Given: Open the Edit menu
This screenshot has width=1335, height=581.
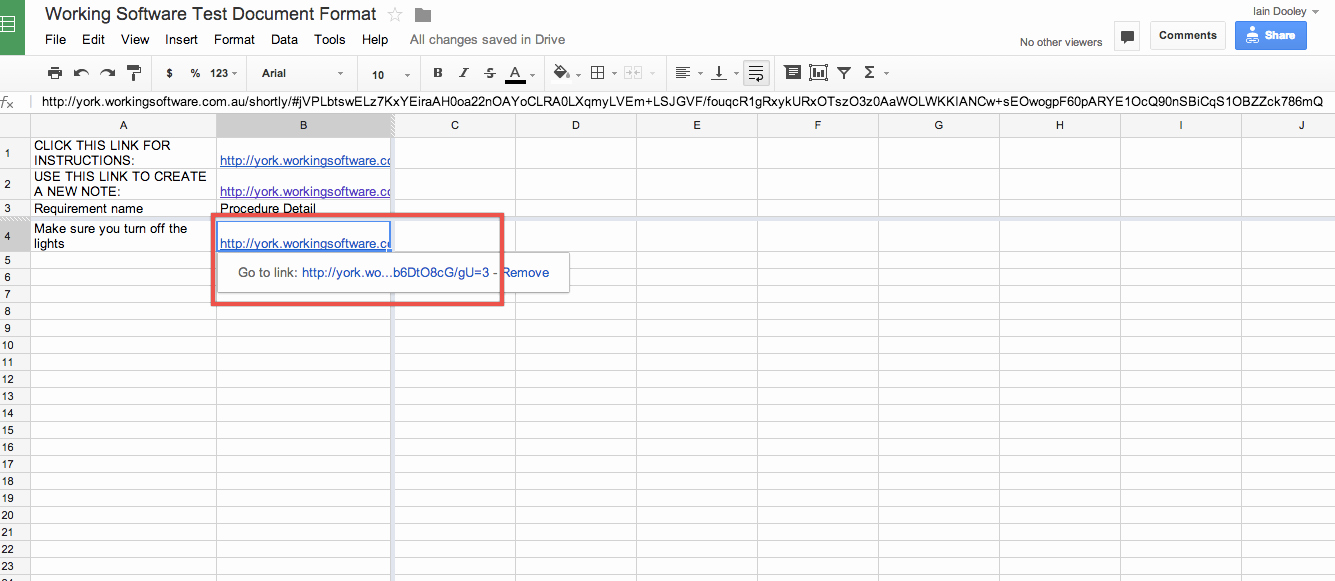Looking at the screenshot, I should (x=93, y=40).
